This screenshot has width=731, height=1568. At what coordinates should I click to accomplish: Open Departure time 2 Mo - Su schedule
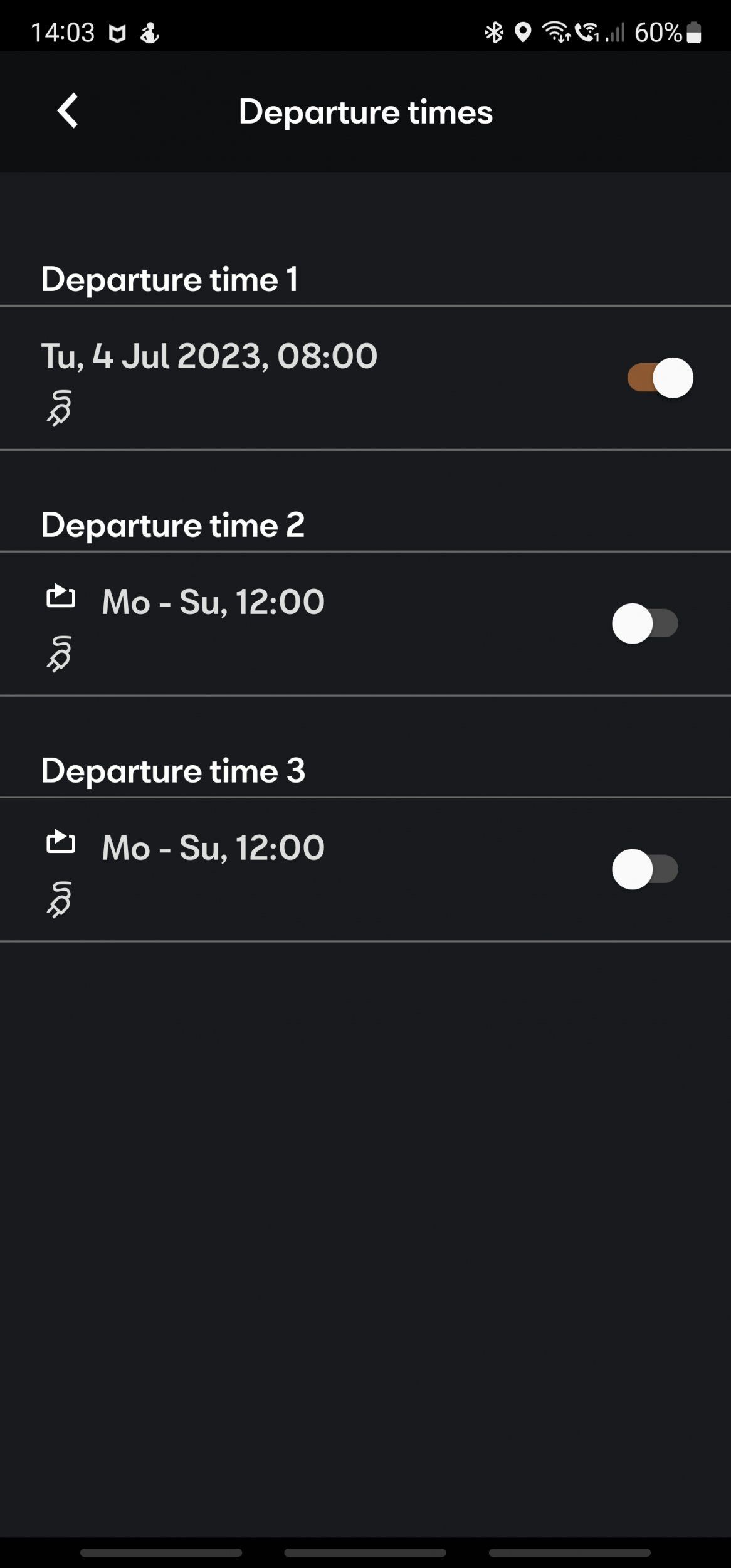pyautogui.click(x=213, y=602)
